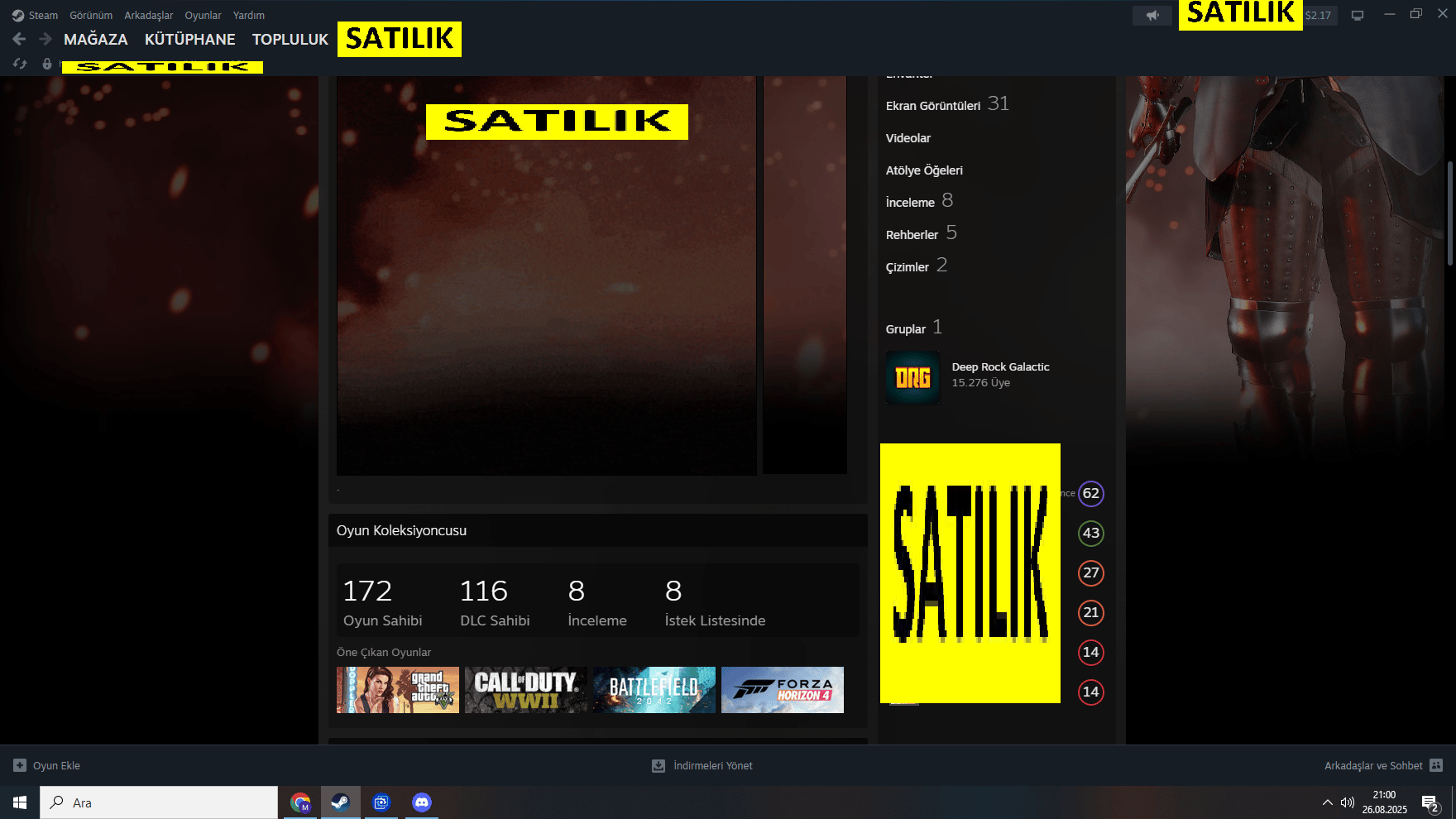Open the Discord icon in the taskbar
The height and width of the screenshot is (819, 1456).
pyautogui.click(x=421, y=802)
